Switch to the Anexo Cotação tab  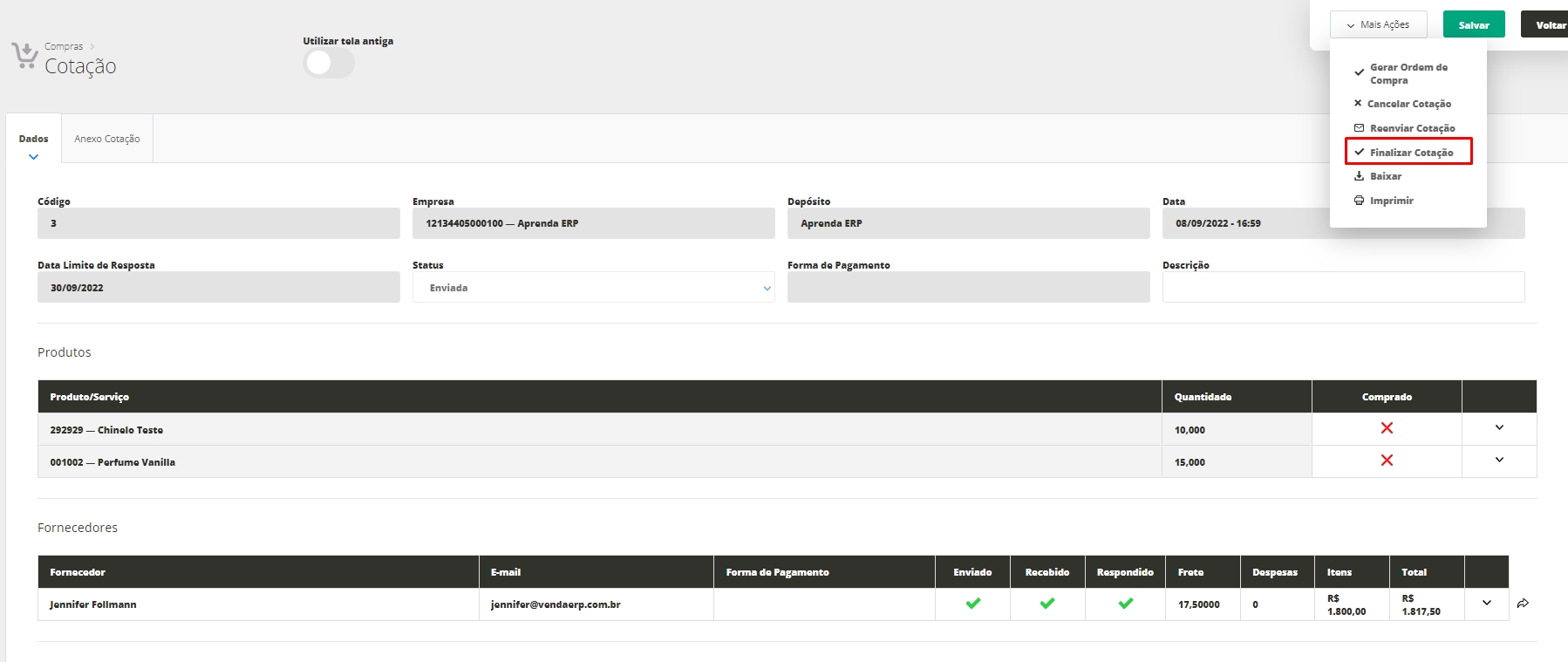coord(107,139)
